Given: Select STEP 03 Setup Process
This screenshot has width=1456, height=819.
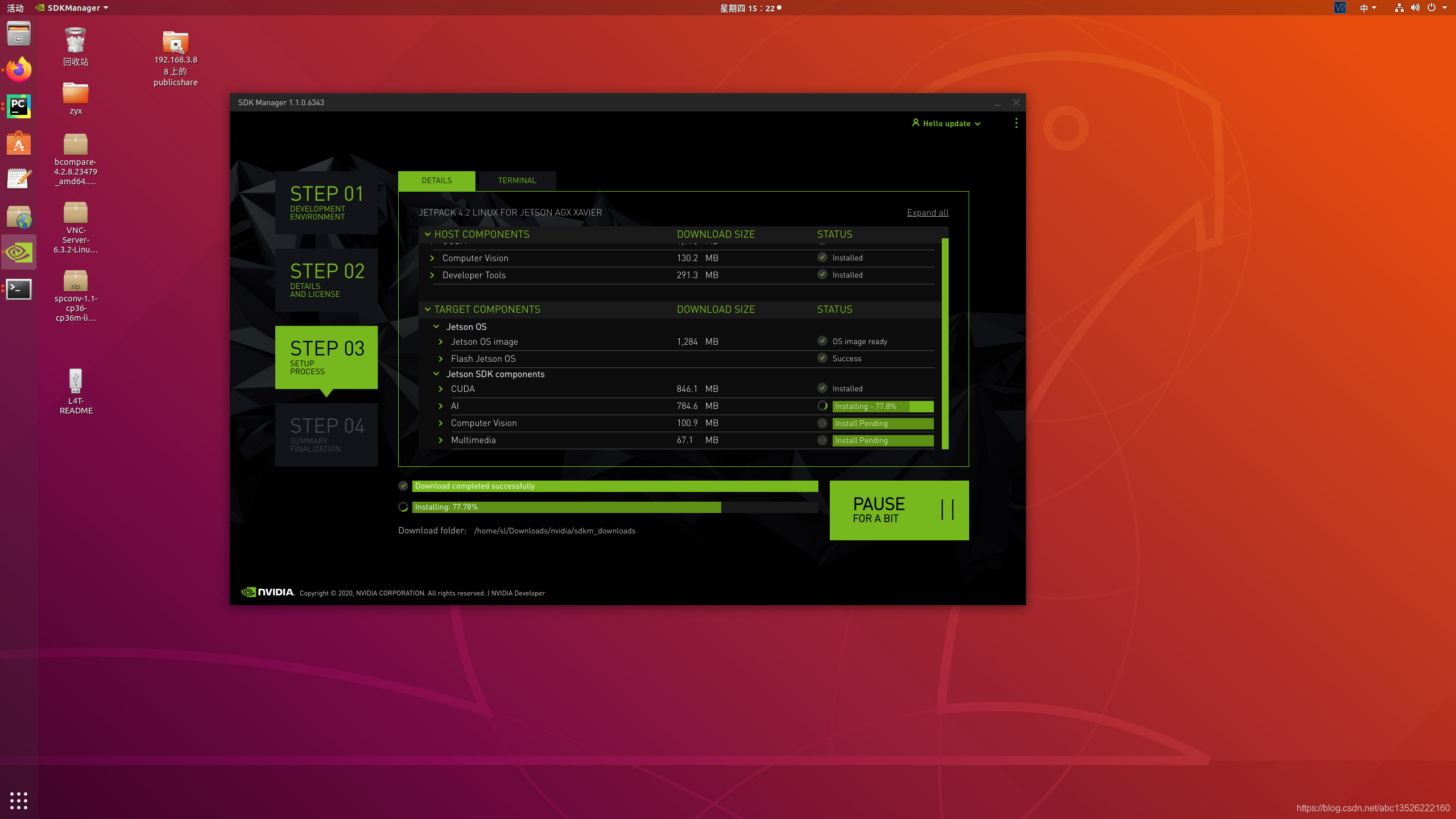Looking at the screenshot, I should 326,357.
